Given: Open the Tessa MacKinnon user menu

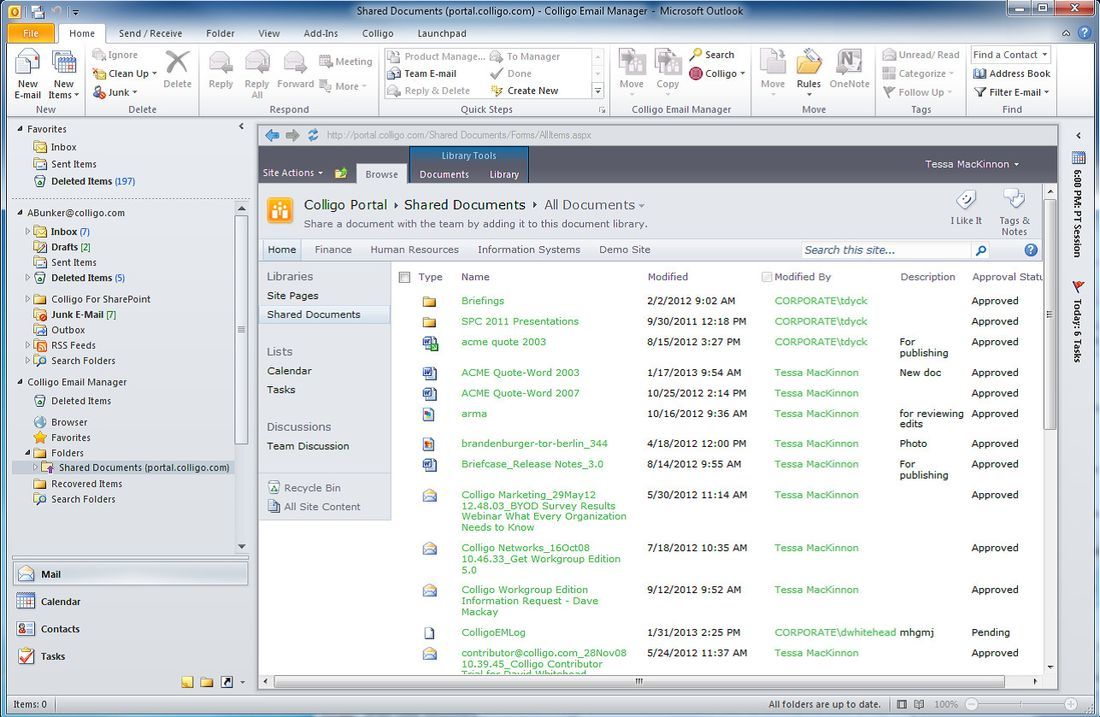Looking at the screenshot, I should [972, 164].
